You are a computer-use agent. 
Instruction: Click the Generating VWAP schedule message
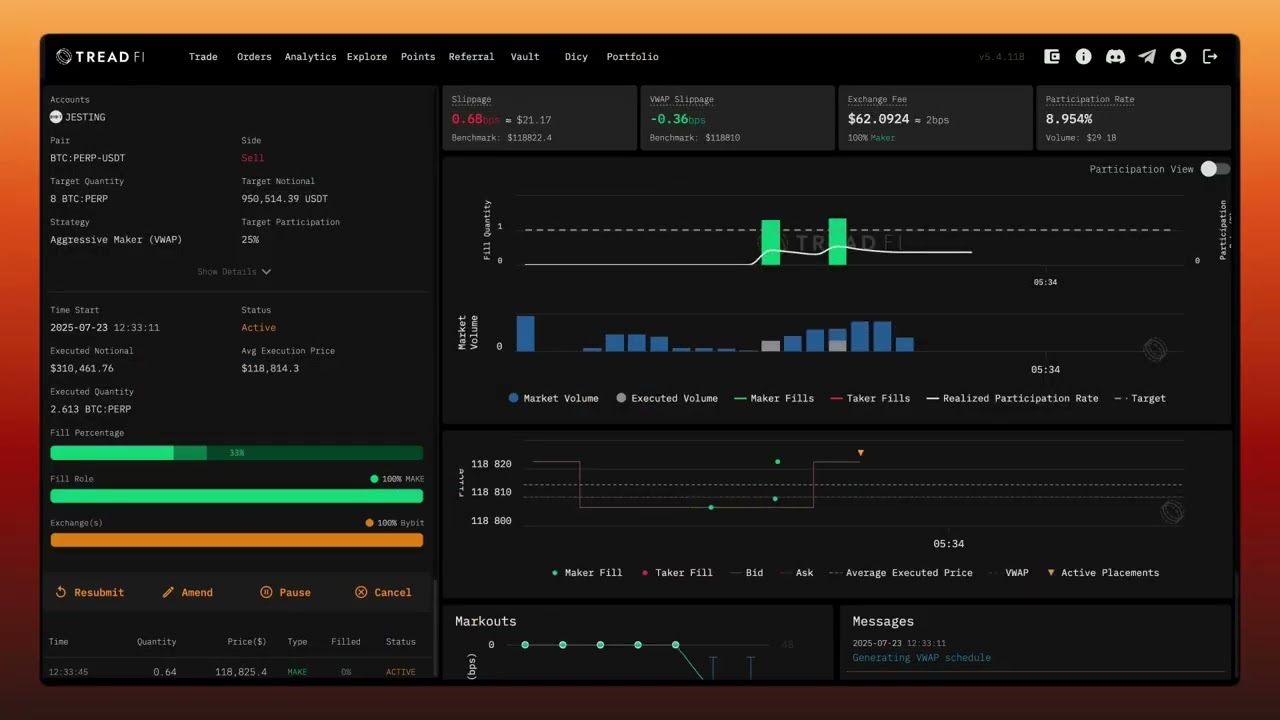tap(921, 658)
